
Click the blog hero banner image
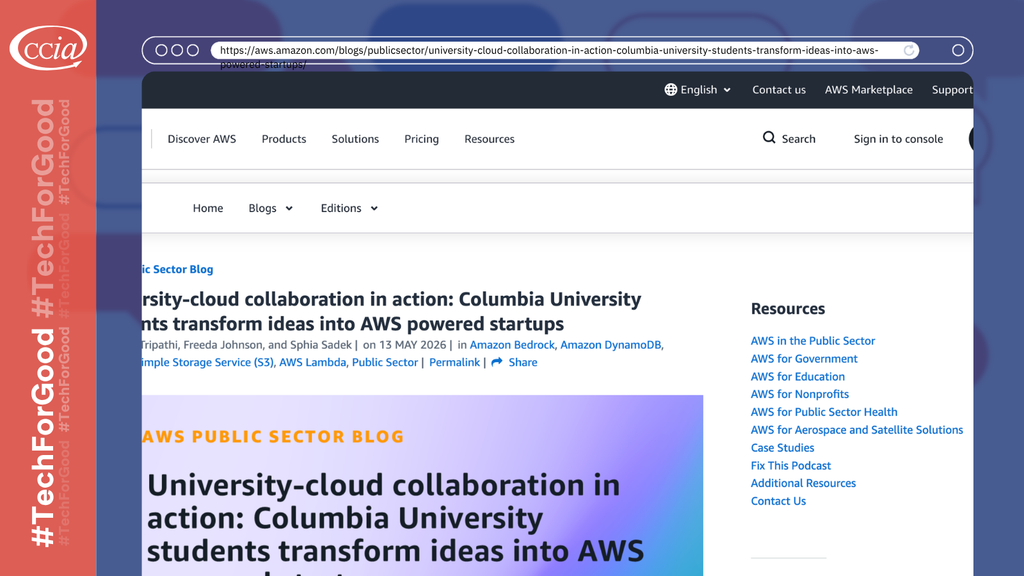pos(423,485)
